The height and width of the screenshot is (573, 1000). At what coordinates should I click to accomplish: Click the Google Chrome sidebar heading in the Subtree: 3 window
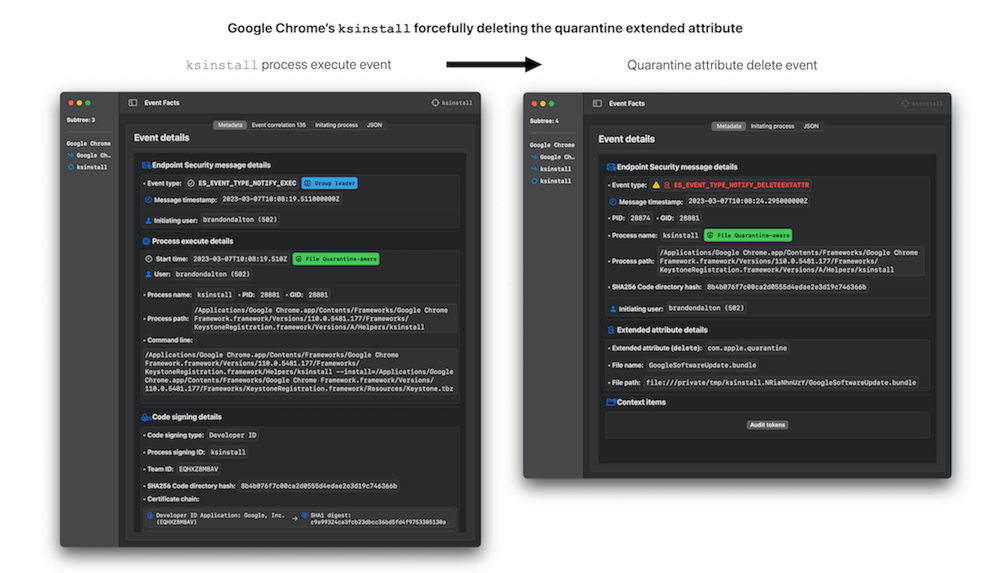(x=88, y=144)
